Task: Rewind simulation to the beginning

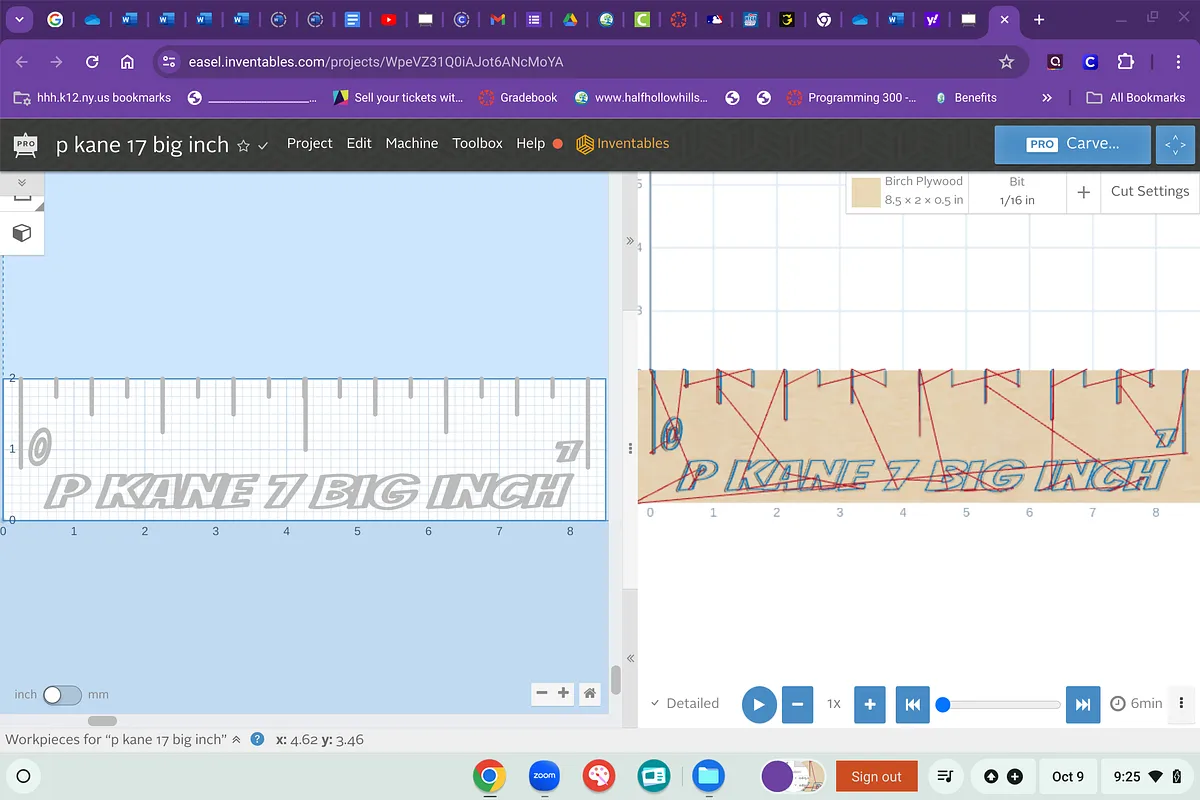Action: 912,704
